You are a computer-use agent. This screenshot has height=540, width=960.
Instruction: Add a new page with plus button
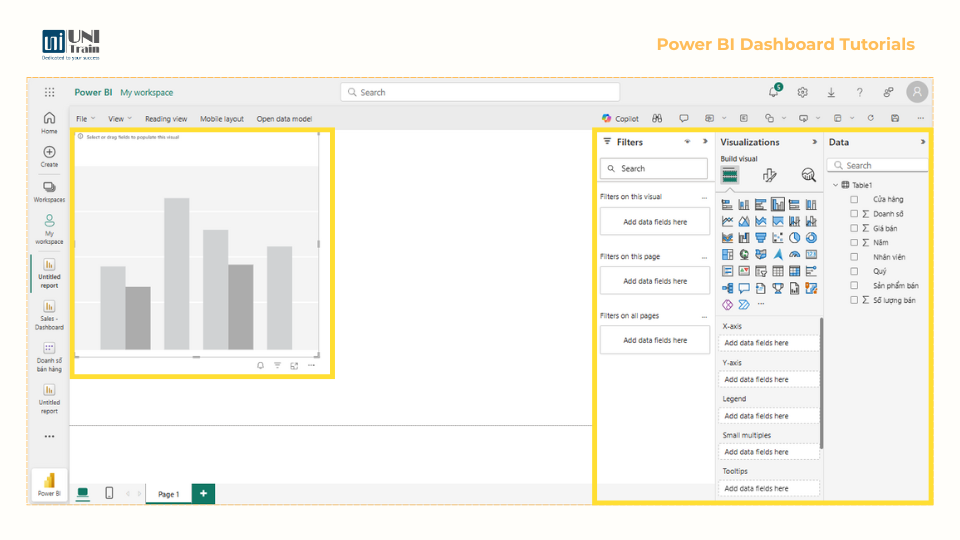203,493
